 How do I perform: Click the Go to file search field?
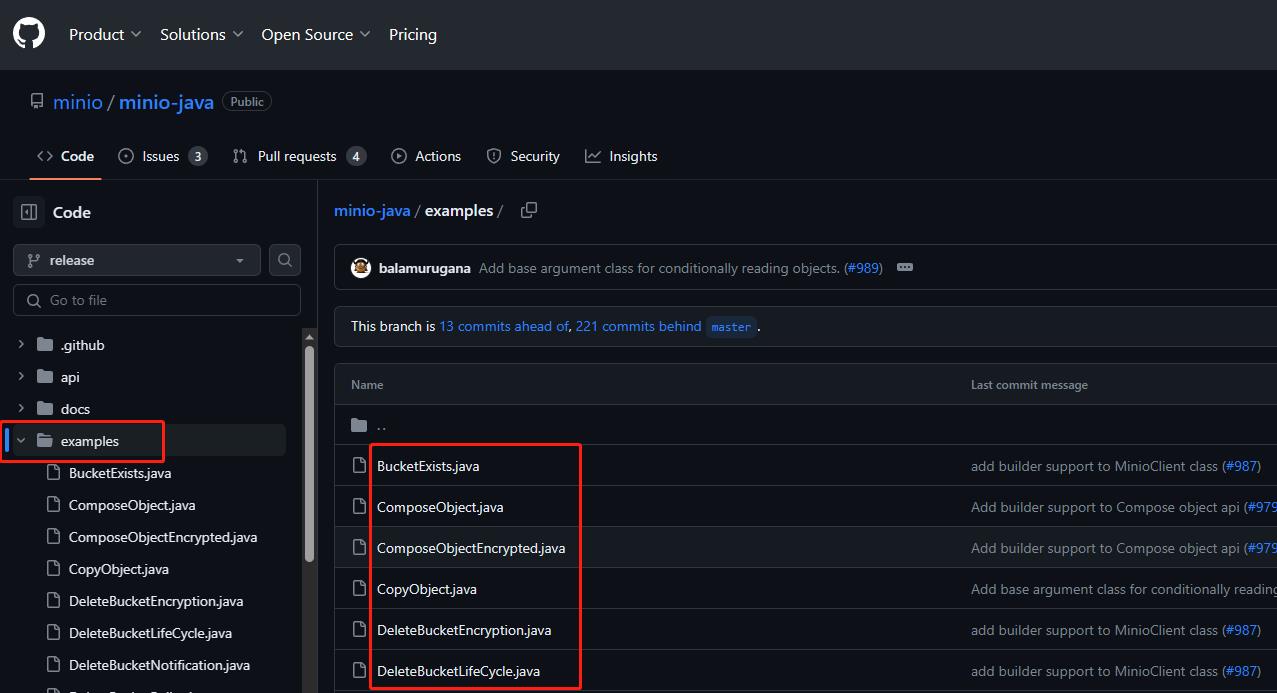coord(157,300)
